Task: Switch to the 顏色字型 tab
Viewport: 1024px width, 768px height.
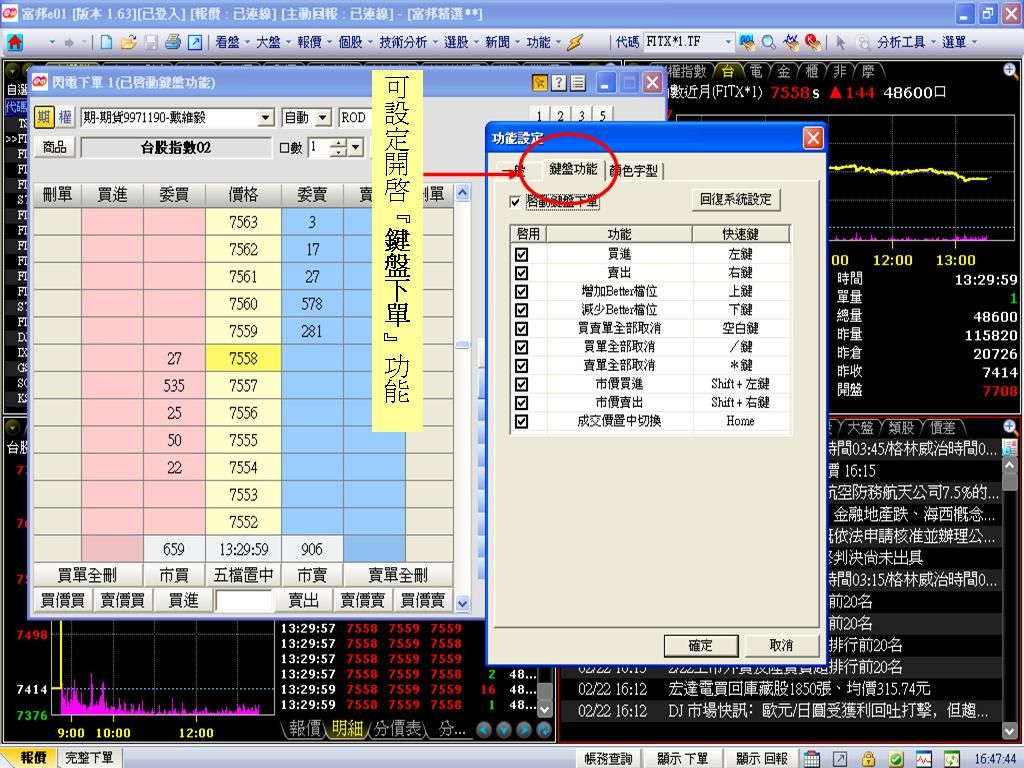Action: pyautogui.click(x=635, y=171)
